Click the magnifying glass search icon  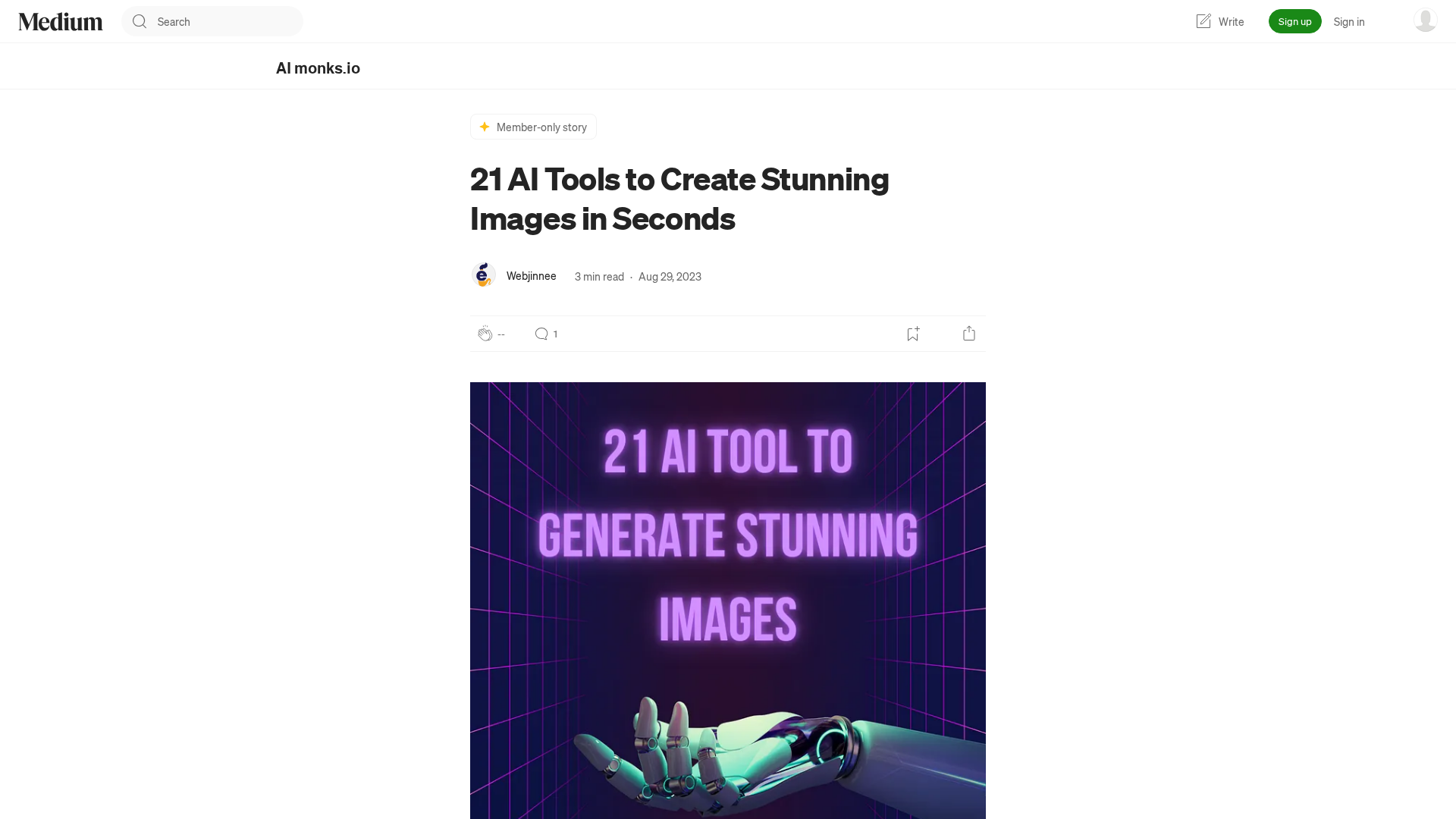140,21
